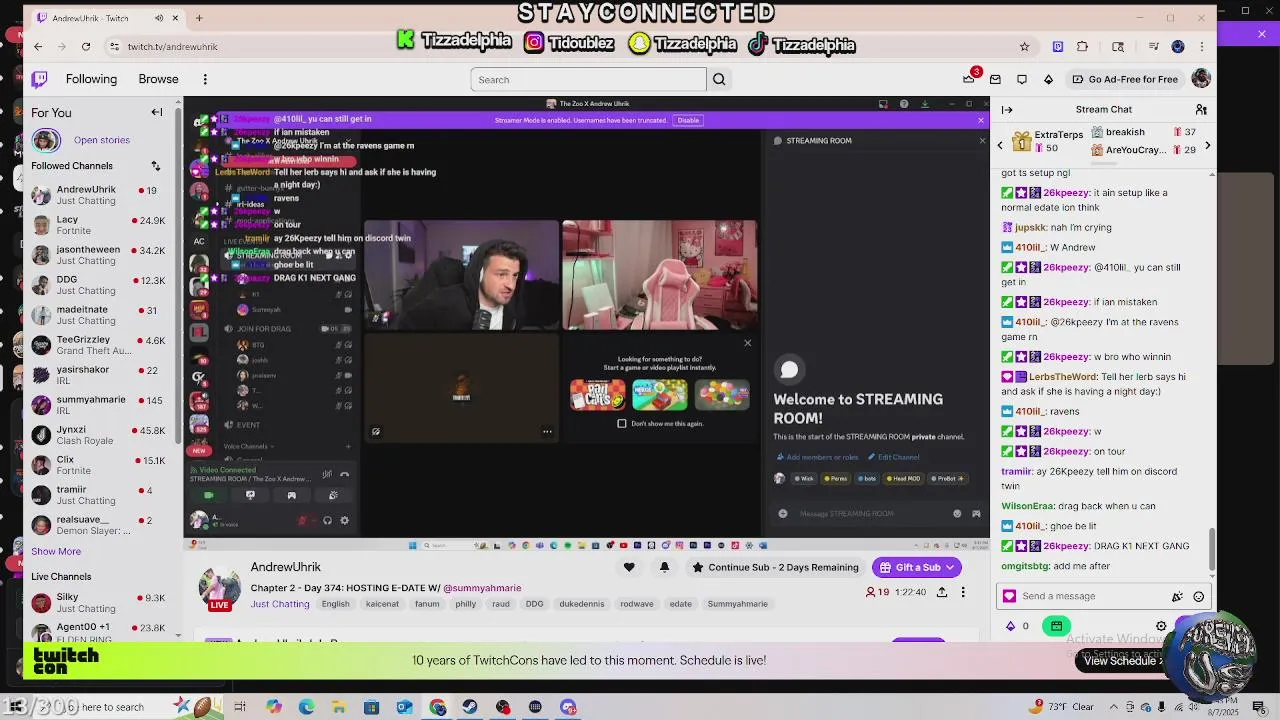Image resolution: width=1280 pixels, height=720 pixels.
Task: Toggle follow heart for AndrewUhrik
Action: coord(629,567)
